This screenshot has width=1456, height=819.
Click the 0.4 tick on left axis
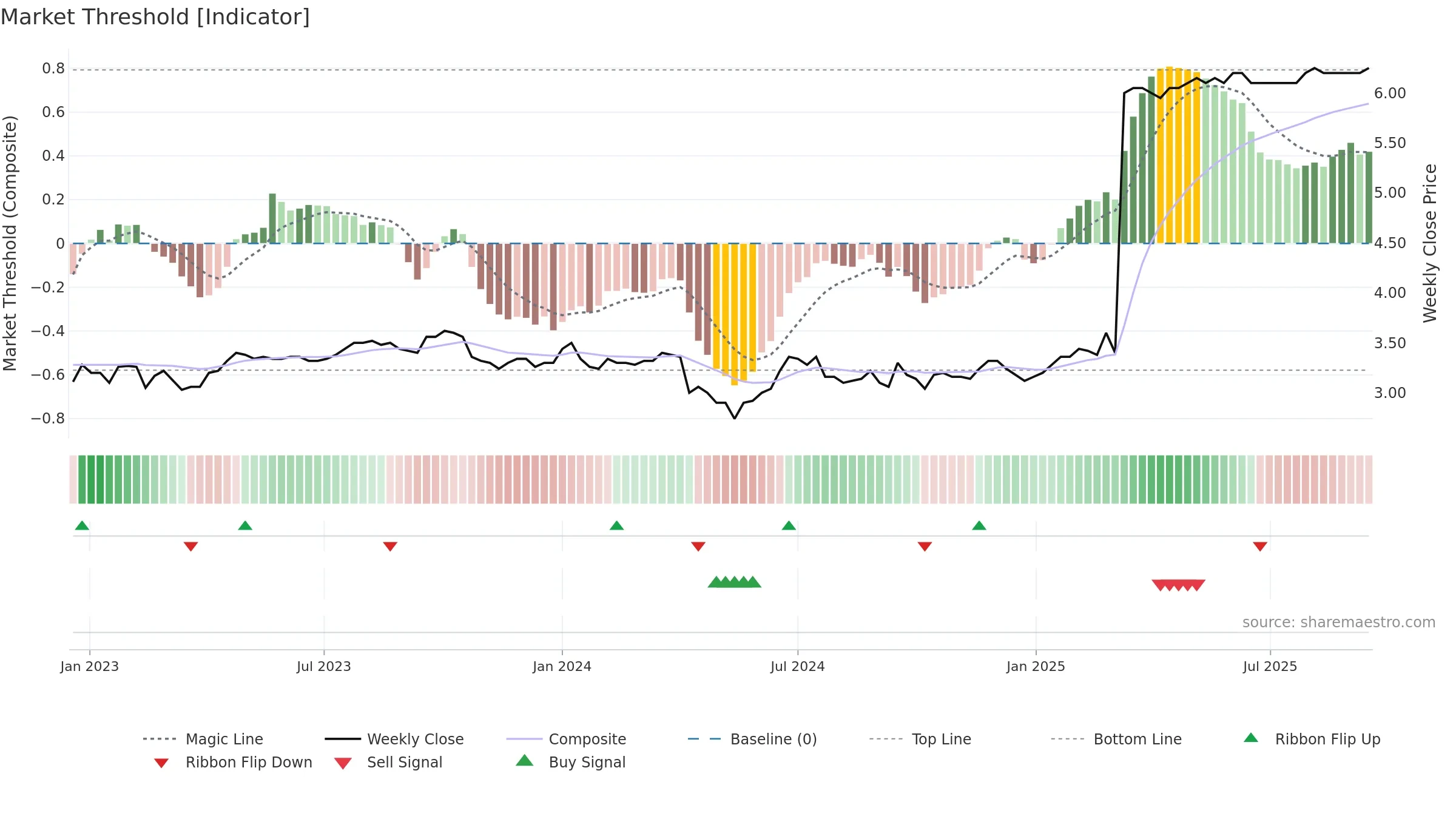point(53,156)
